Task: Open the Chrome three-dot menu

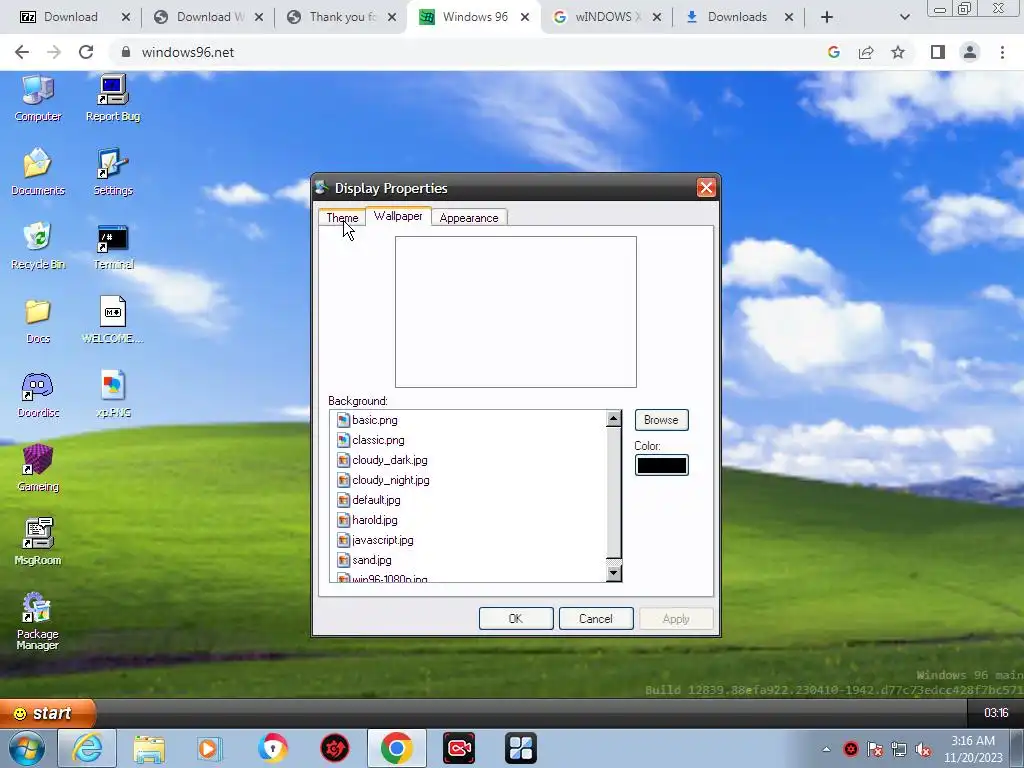Action: coord(1002,52)
